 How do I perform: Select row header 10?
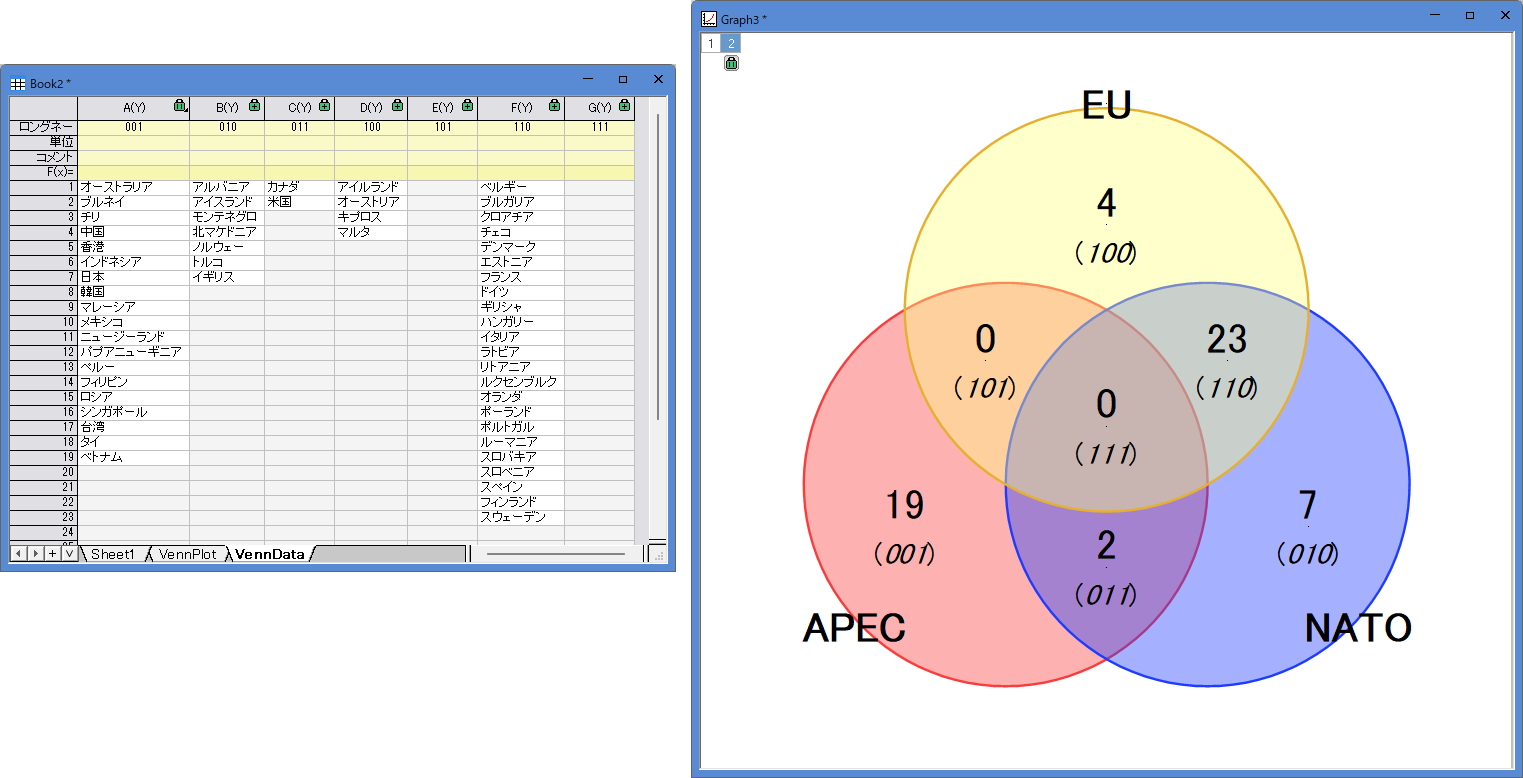pos(44,322)
